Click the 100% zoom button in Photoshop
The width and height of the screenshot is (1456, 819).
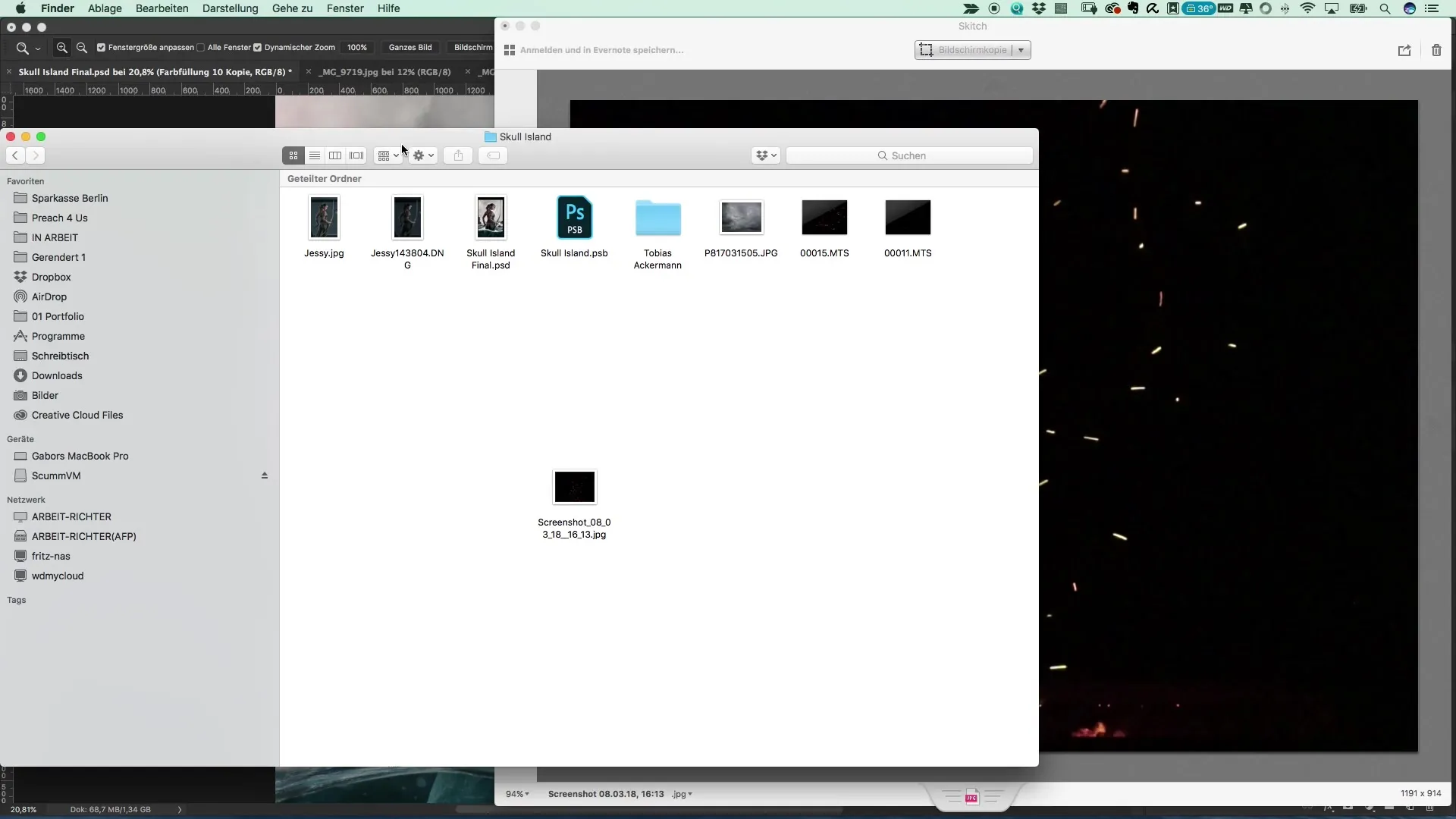[x=357, y=47]
